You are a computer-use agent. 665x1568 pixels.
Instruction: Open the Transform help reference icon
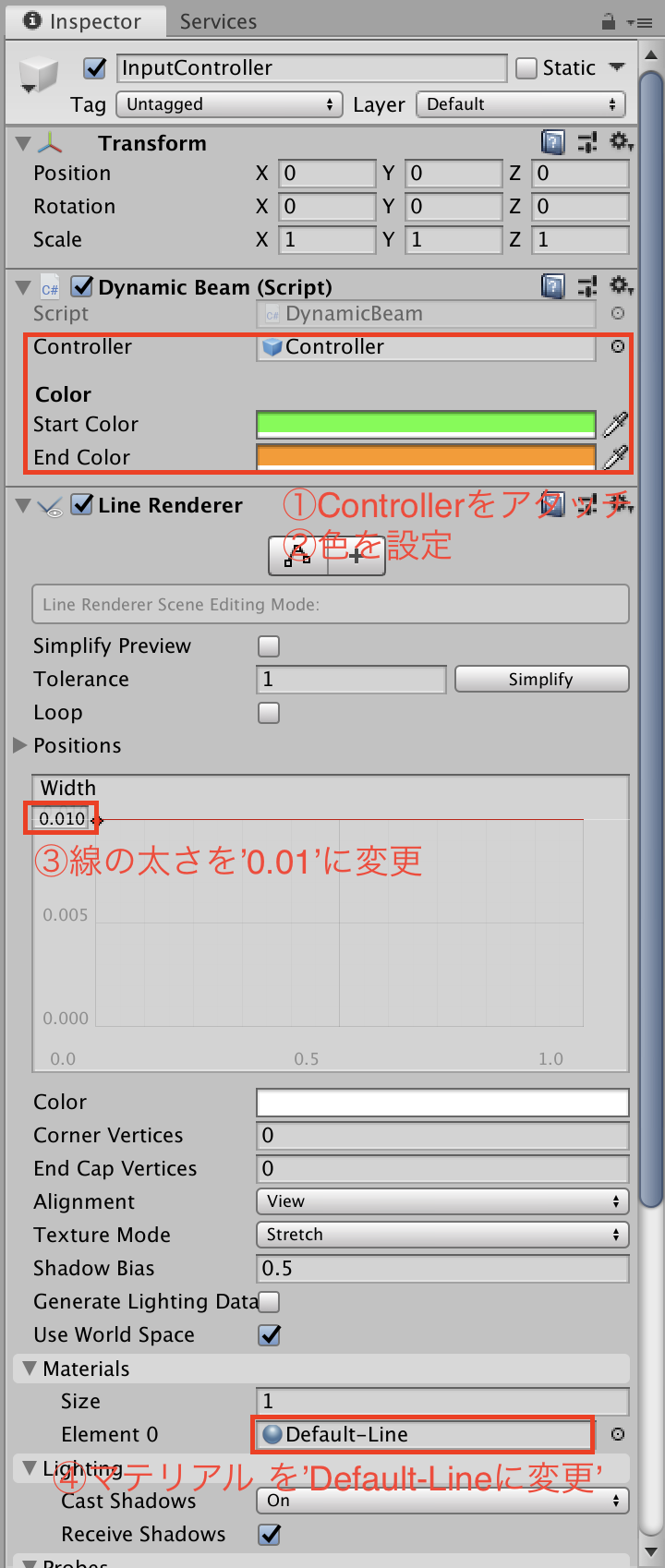(x=552, y=142)
